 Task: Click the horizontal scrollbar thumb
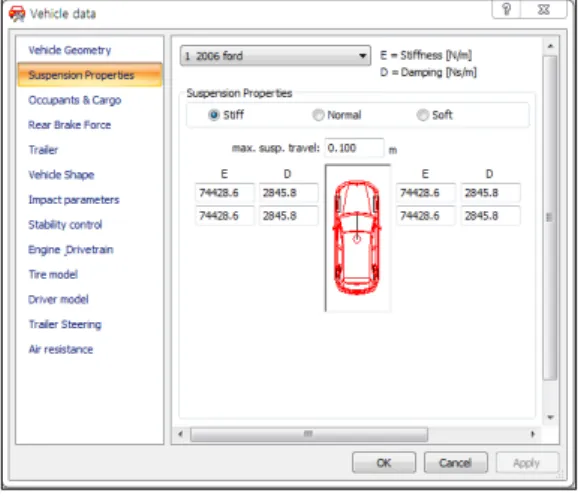tap(309, 434)
